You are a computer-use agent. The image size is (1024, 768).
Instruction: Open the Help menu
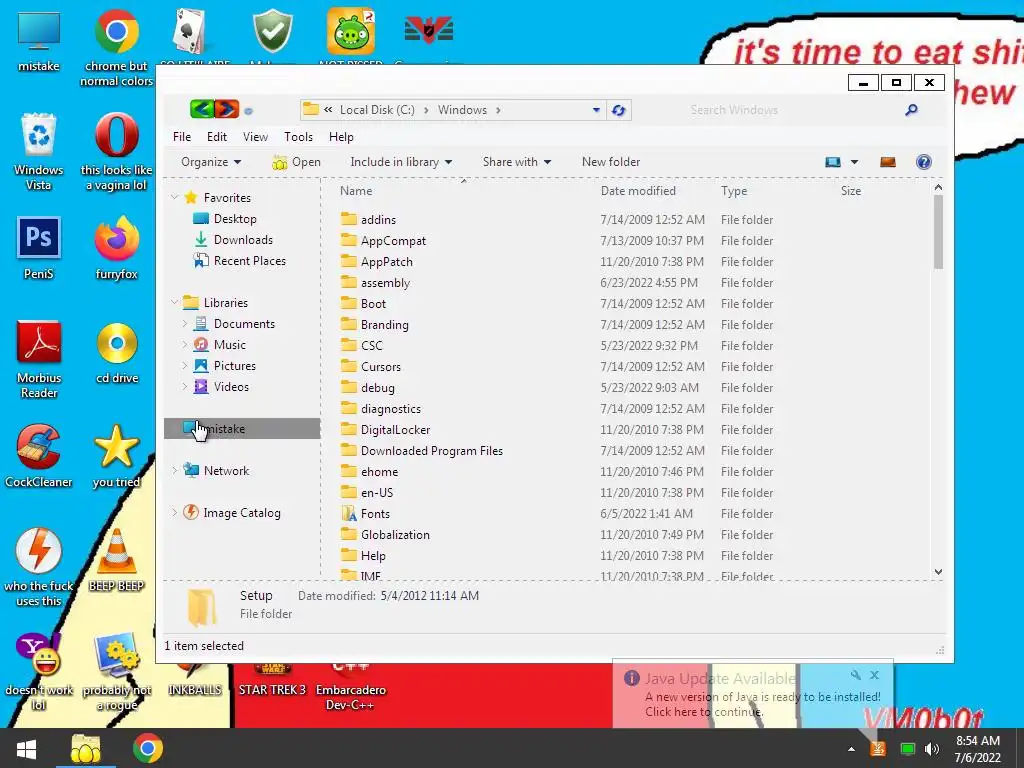[341, 136]
